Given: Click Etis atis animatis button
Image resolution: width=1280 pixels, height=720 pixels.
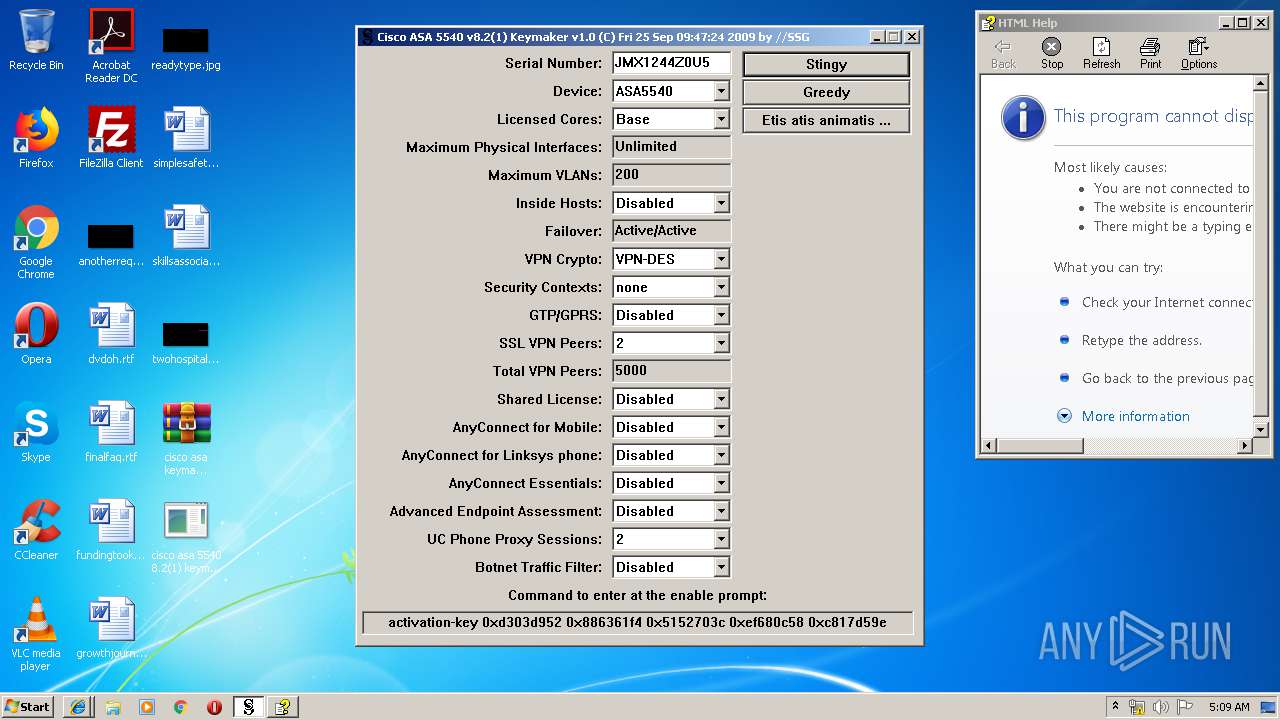Looking at the screenshot, I should coord(826,120).
